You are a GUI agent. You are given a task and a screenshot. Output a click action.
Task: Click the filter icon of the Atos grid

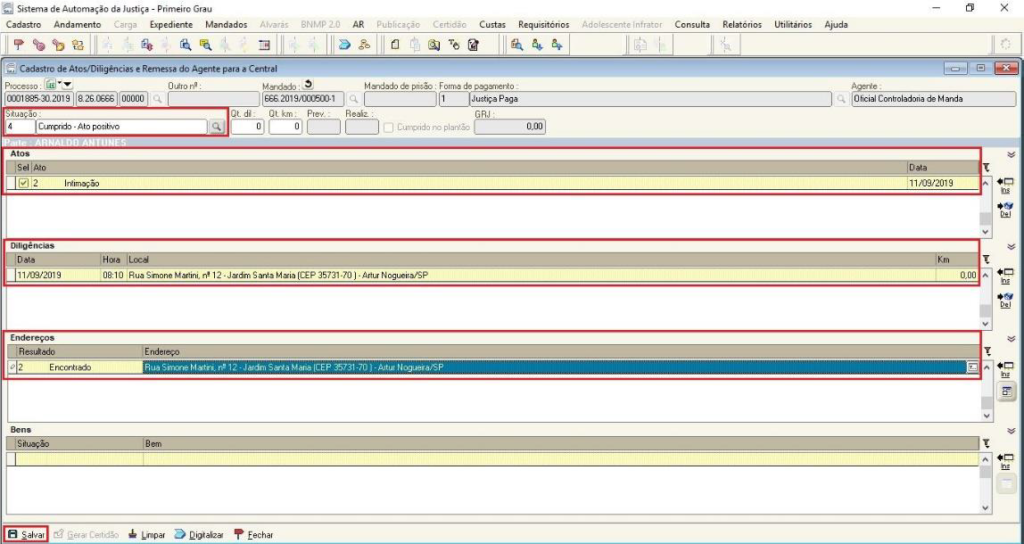point(986,168)
